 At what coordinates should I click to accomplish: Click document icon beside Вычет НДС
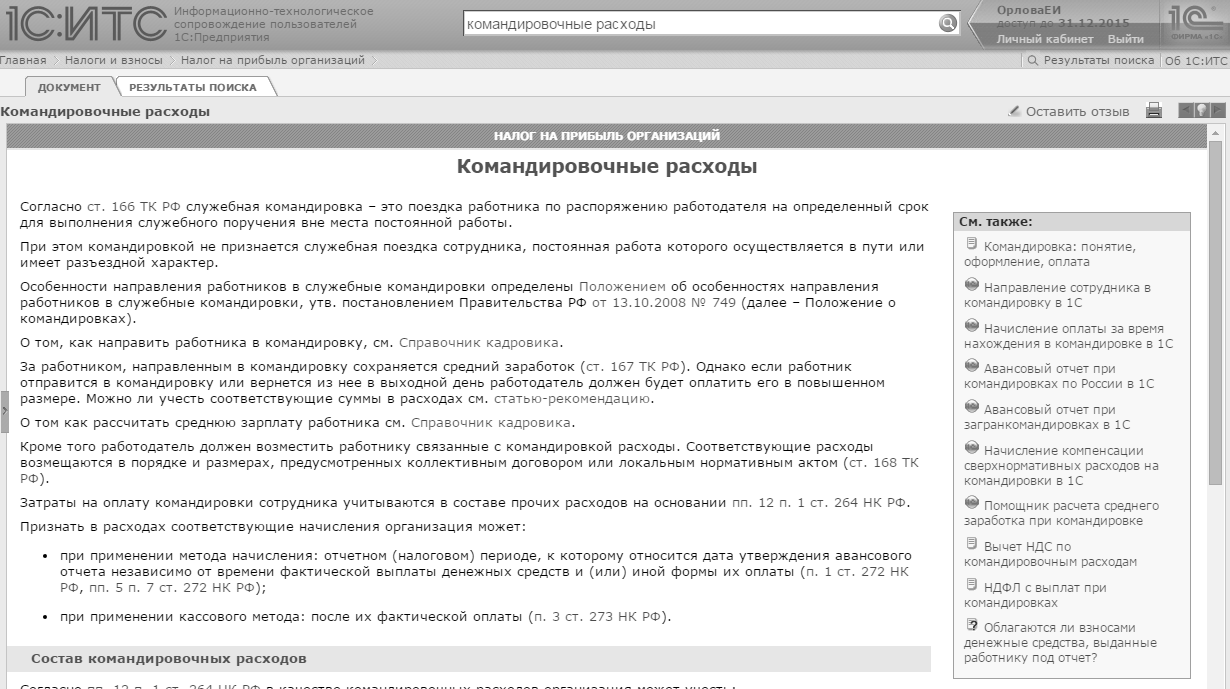pos(971,544)
